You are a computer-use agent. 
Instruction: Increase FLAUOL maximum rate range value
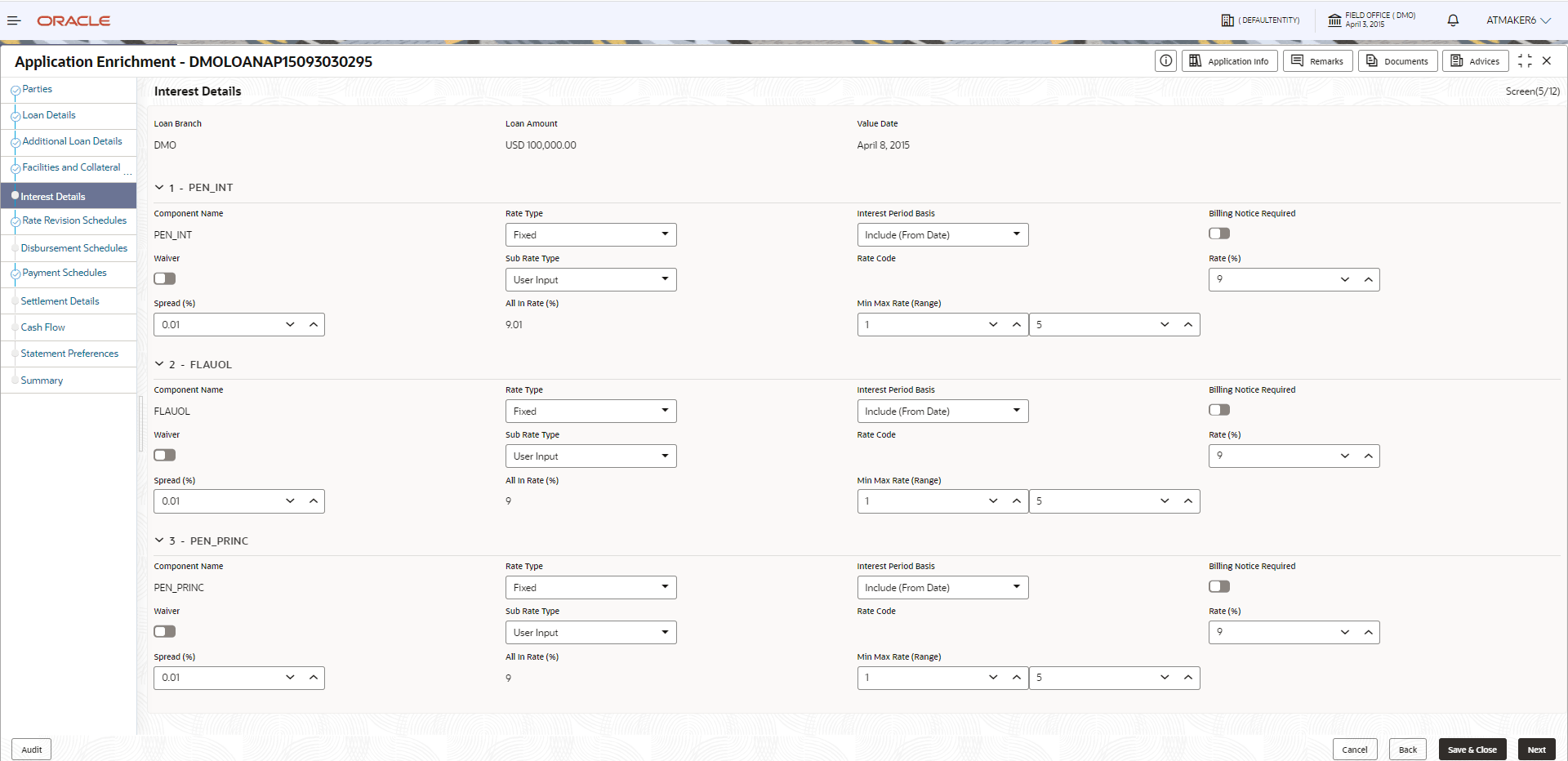tap(1187, 501)
